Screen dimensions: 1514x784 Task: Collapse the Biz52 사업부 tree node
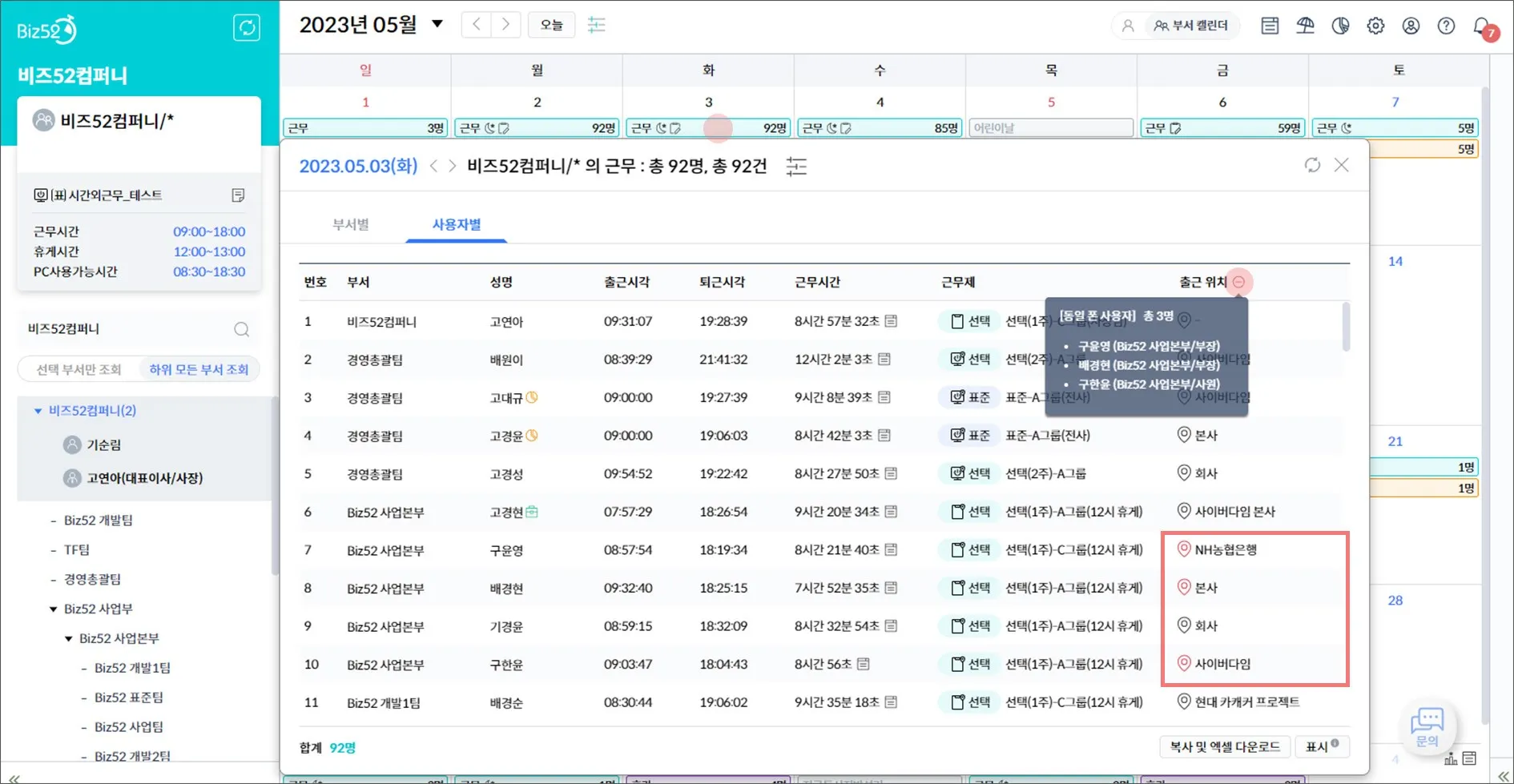pyautogui.click(x=54, y=609)
